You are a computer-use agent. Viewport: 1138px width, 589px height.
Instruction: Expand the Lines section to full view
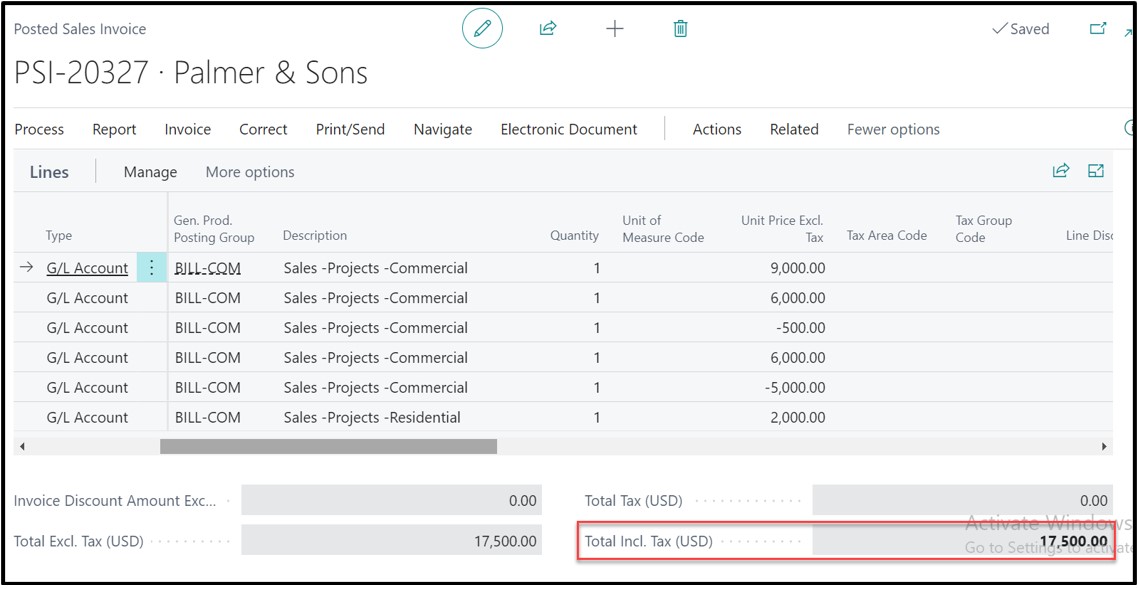click(x=1096, y=171)
